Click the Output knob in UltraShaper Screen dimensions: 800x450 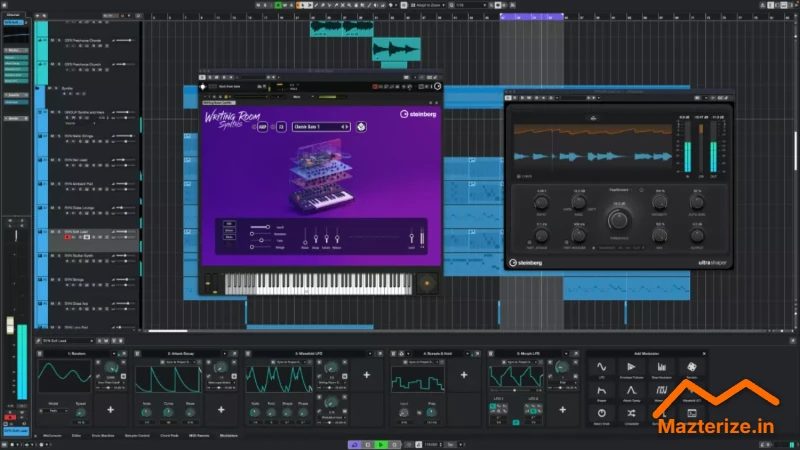[x=697, y=236]
